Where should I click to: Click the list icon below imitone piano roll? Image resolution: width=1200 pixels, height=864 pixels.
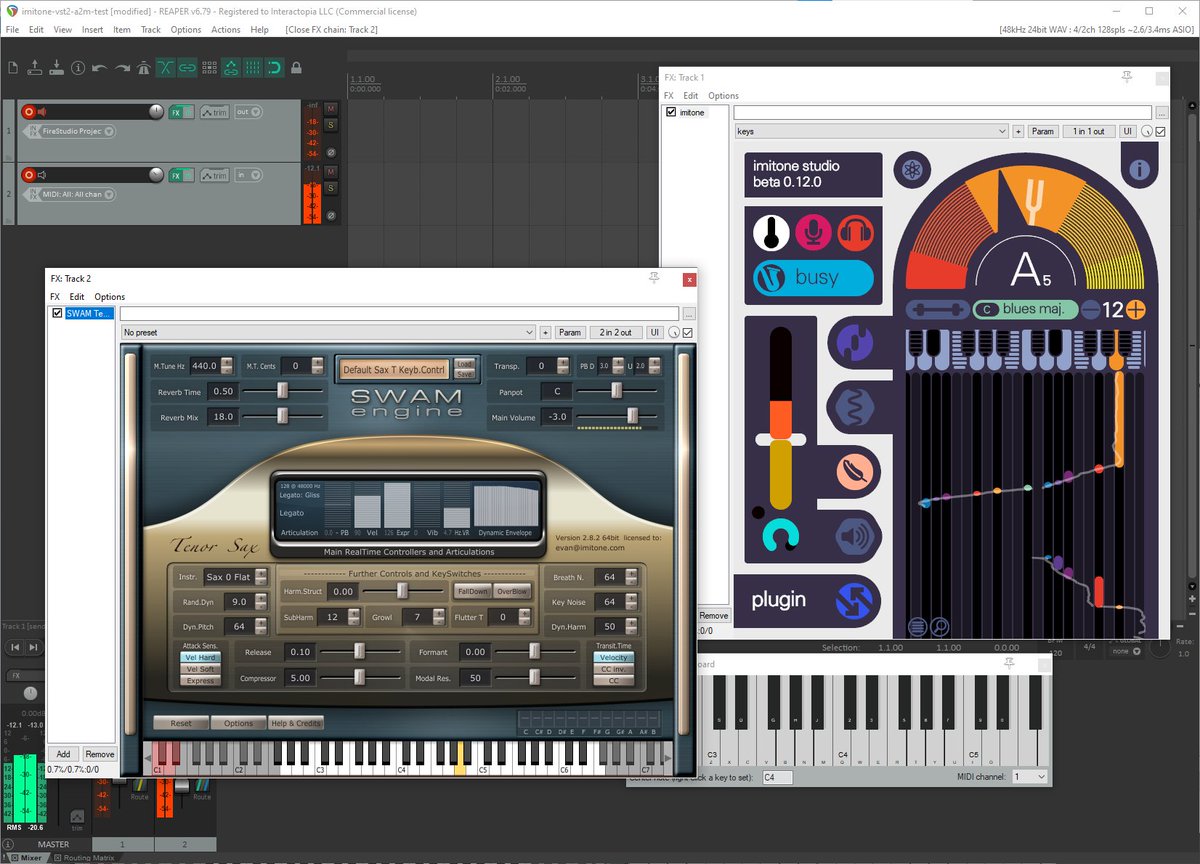(917, 627)
